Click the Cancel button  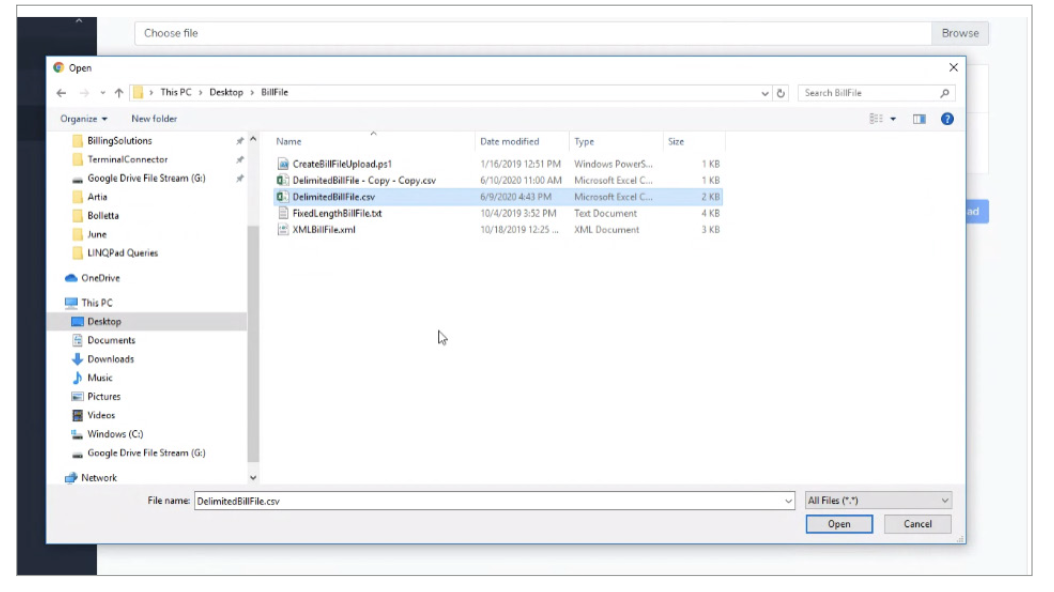point(917,524)
